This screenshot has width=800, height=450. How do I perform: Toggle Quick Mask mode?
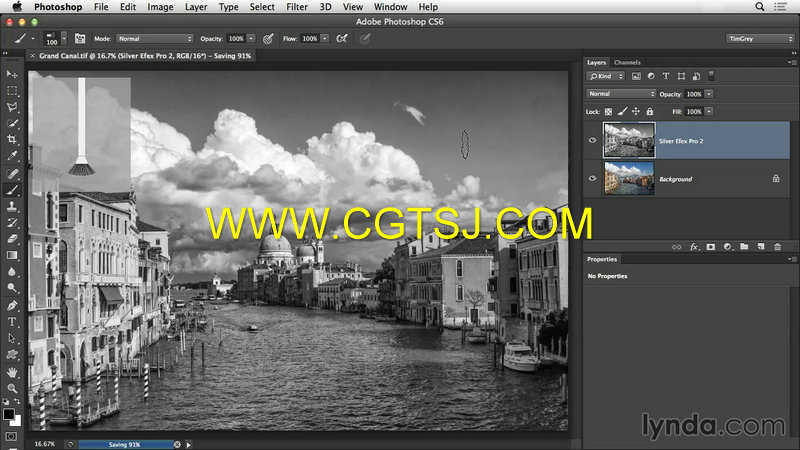pyautogui.click(x=11, y=437)
